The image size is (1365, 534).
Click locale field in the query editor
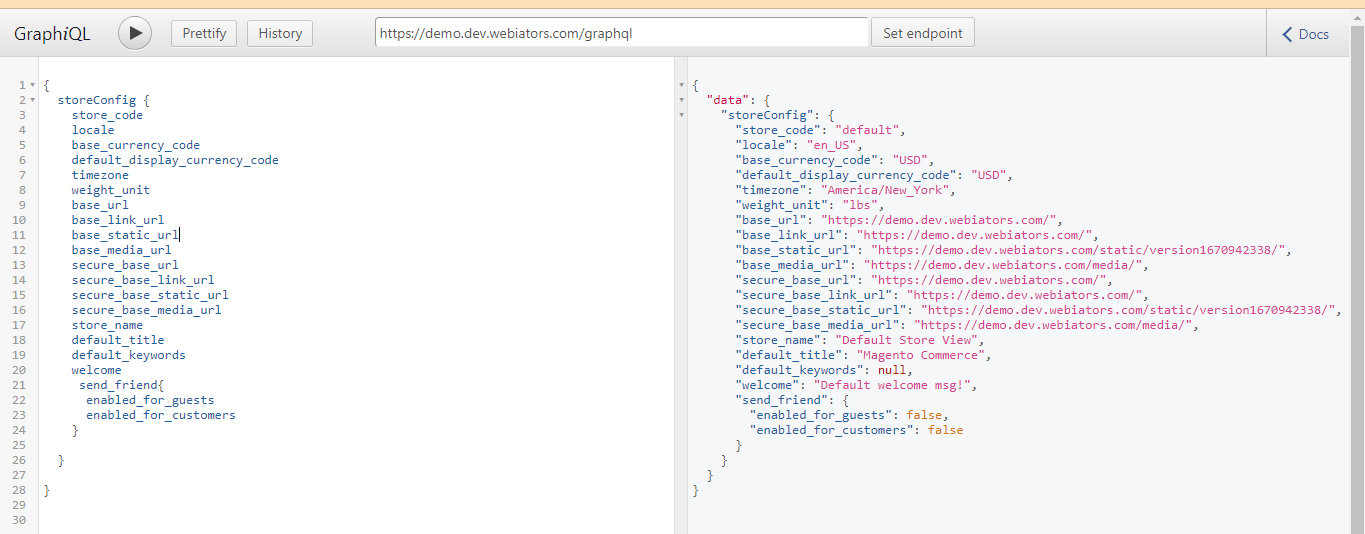coord(93,130)
